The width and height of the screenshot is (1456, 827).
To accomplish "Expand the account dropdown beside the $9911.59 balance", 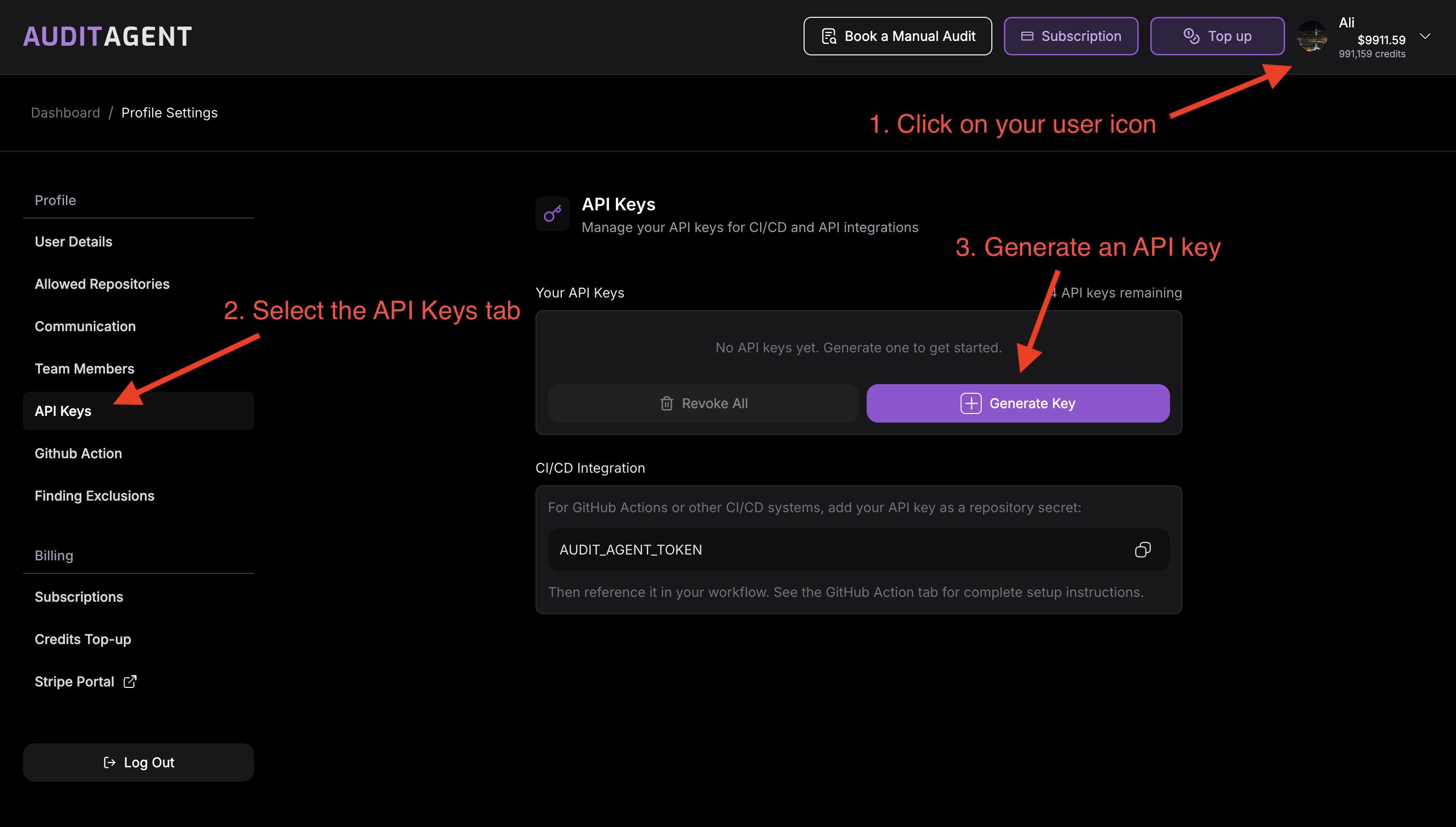I will point(1425,36).
